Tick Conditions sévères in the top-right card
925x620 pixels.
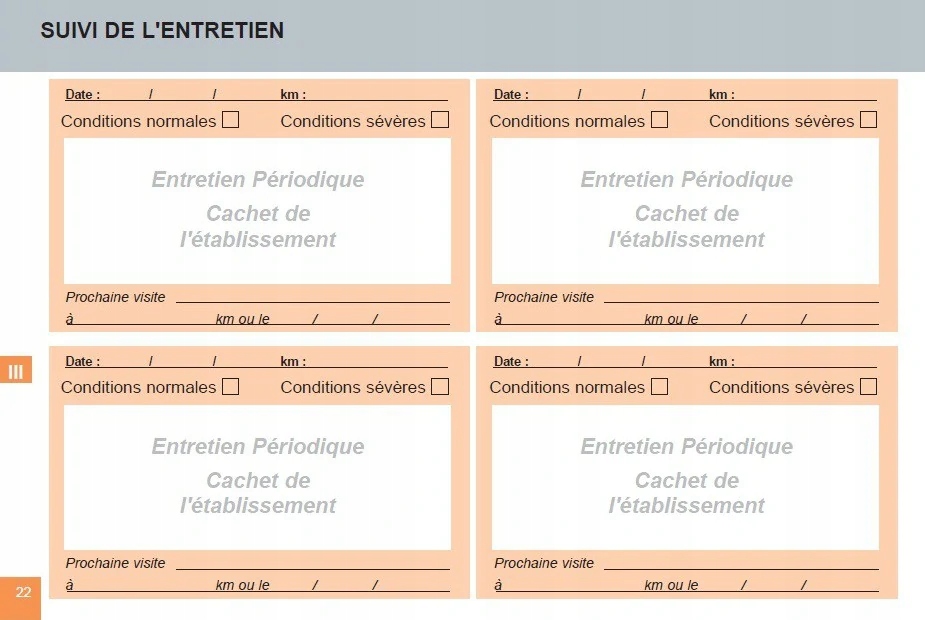868,120
